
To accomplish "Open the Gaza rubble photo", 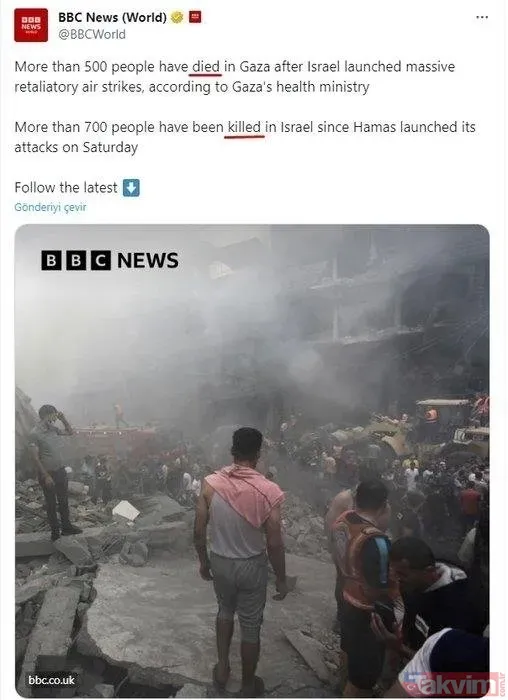I will (x=252, y=461).
